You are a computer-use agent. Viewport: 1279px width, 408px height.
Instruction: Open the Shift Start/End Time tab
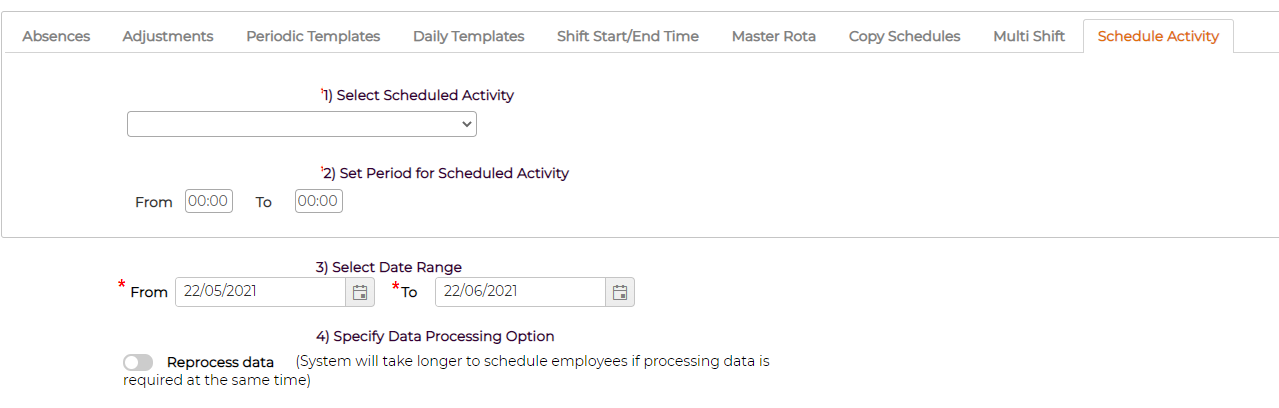[x=628, y=36]
